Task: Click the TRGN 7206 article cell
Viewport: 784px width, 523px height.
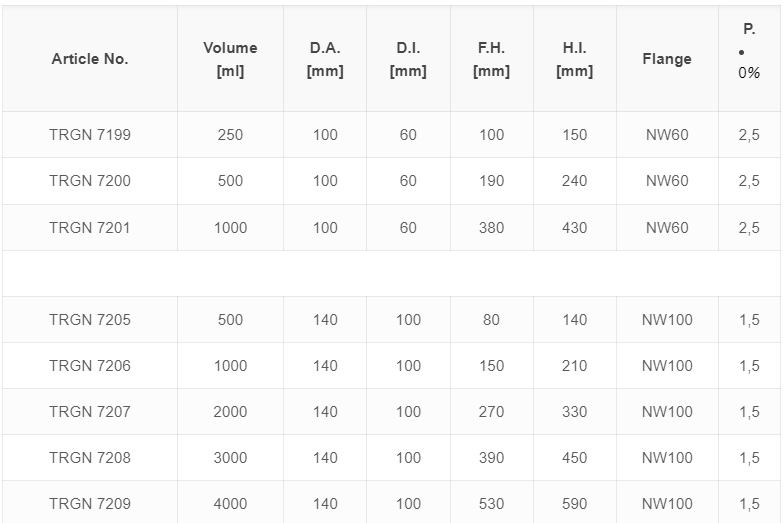Action: 90,366
